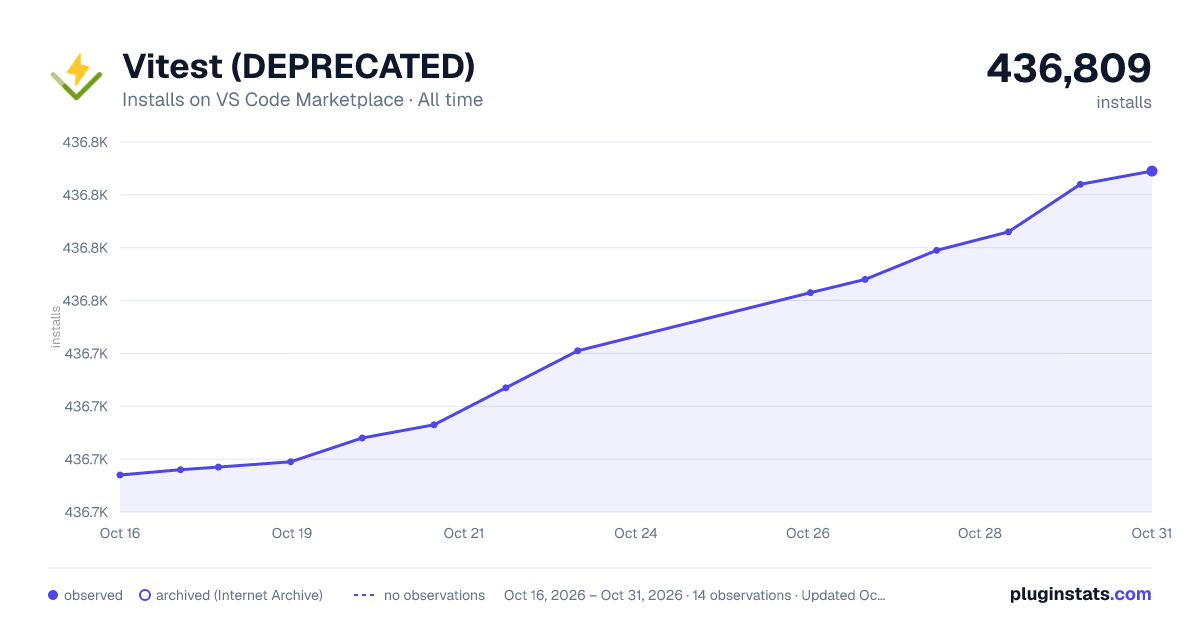The height and width of the screenshot is (630, 1200).
Task: Click the 436,809 installs total
Action: [1069, 68]
